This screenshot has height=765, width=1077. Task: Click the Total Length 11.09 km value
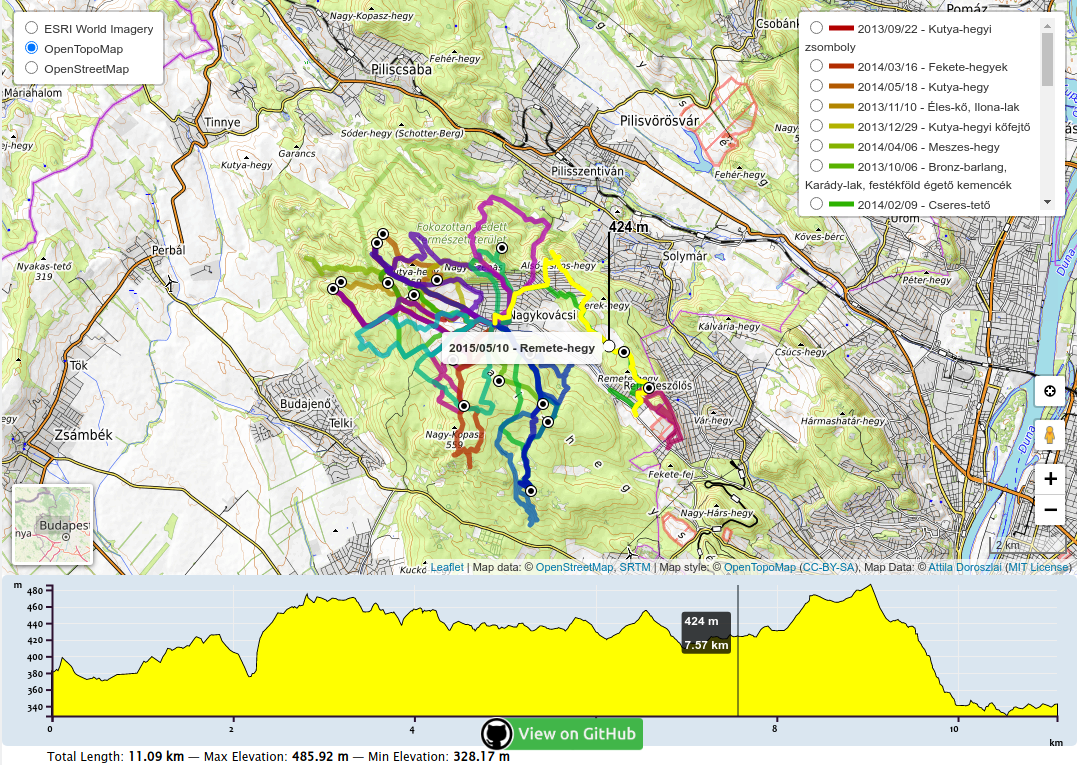[x=156, y=756]
